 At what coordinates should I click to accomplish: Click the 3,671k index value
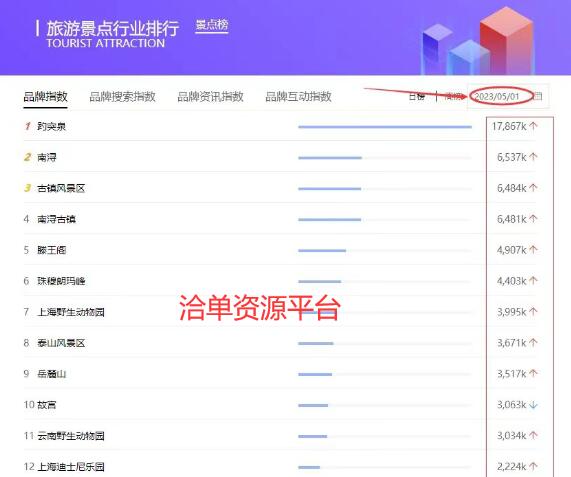tap(512, 343)
